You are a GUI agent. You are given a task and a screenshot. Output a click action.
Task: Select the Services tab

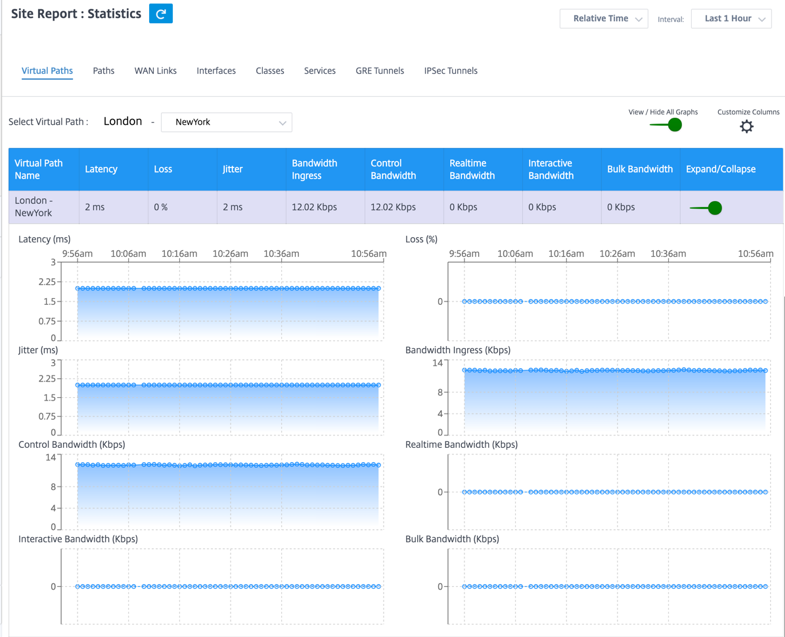pyautogui.click(x=319, y=71)
